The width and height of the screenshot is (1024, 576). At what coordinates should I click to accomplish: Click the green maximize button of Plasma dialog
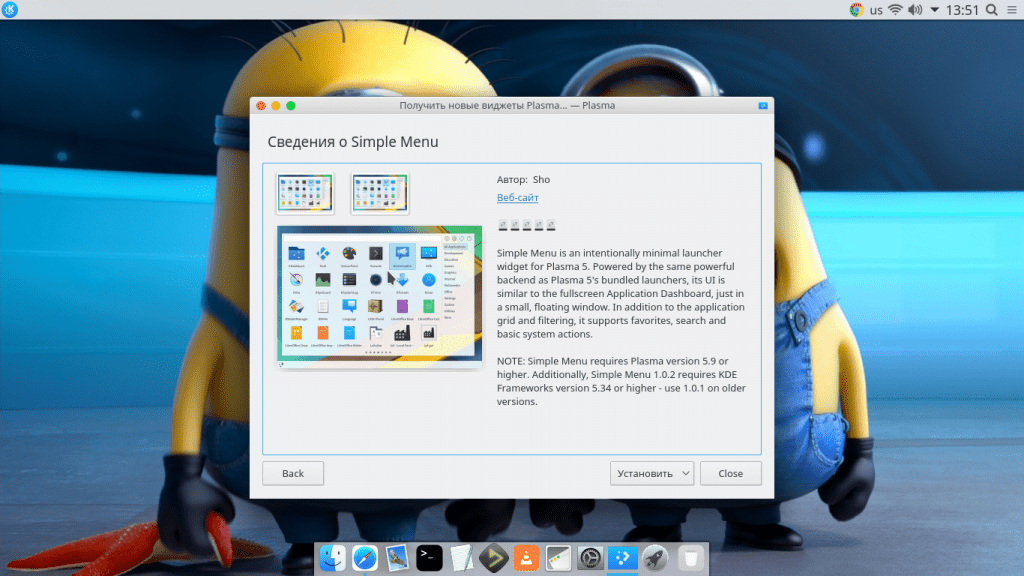291,106
